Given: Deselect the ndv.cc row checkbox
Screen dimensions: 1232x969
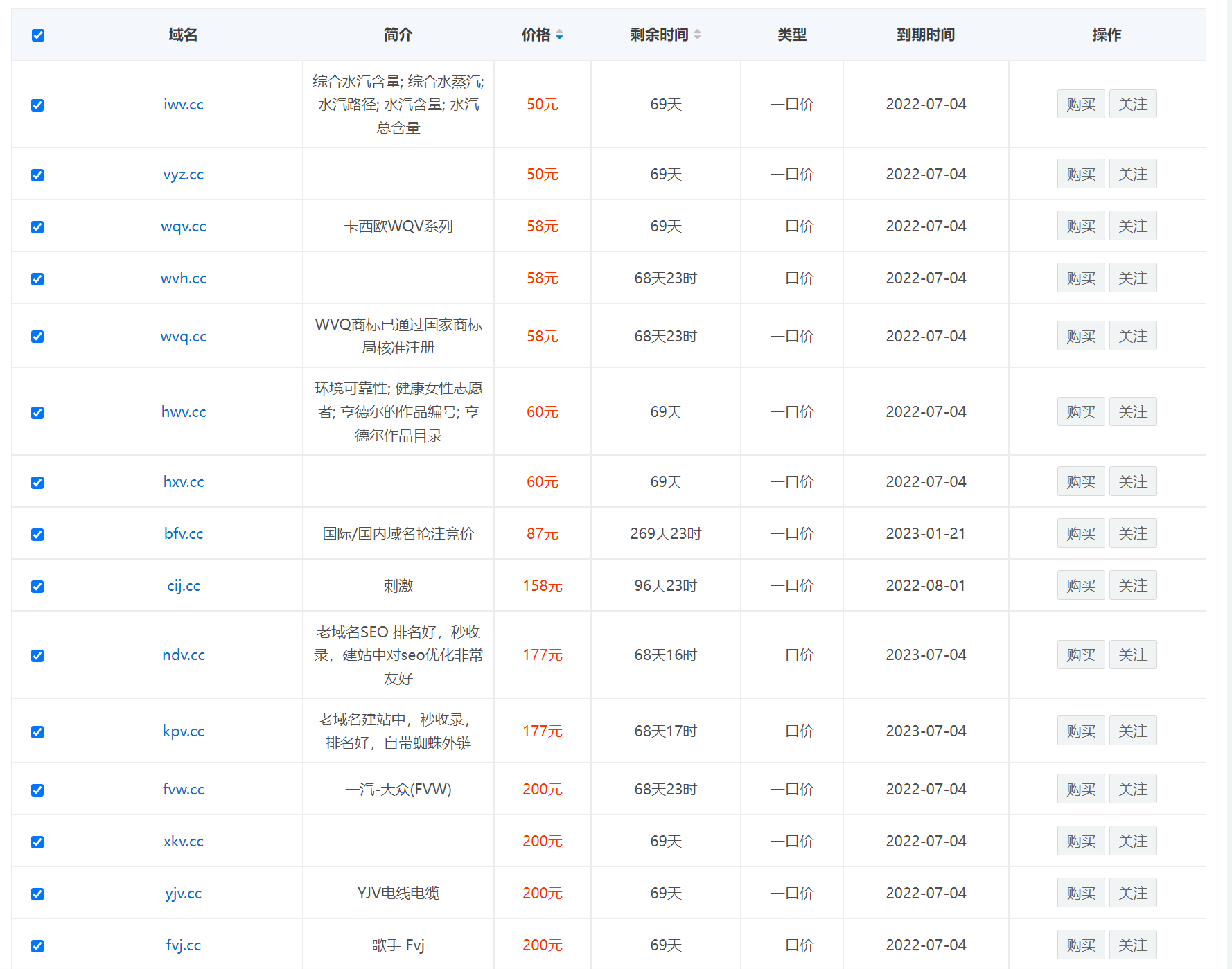Looking at the screenshot, I should tap(37, 656).
